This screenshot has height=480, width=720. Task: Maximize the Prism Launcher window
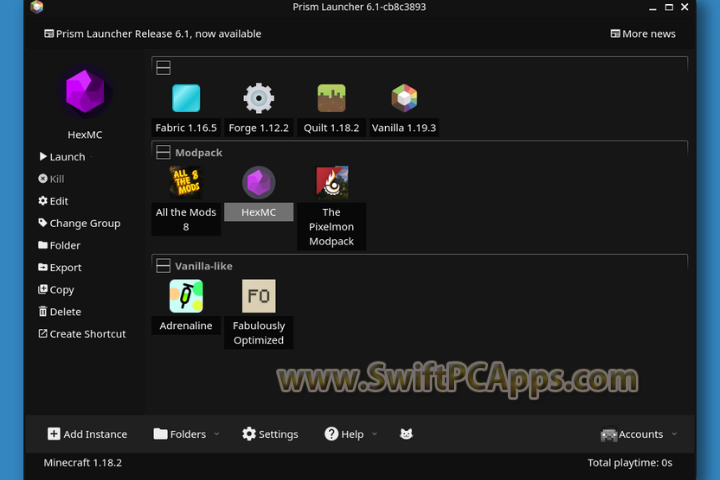pyautogui.click(x=669, y=7)
